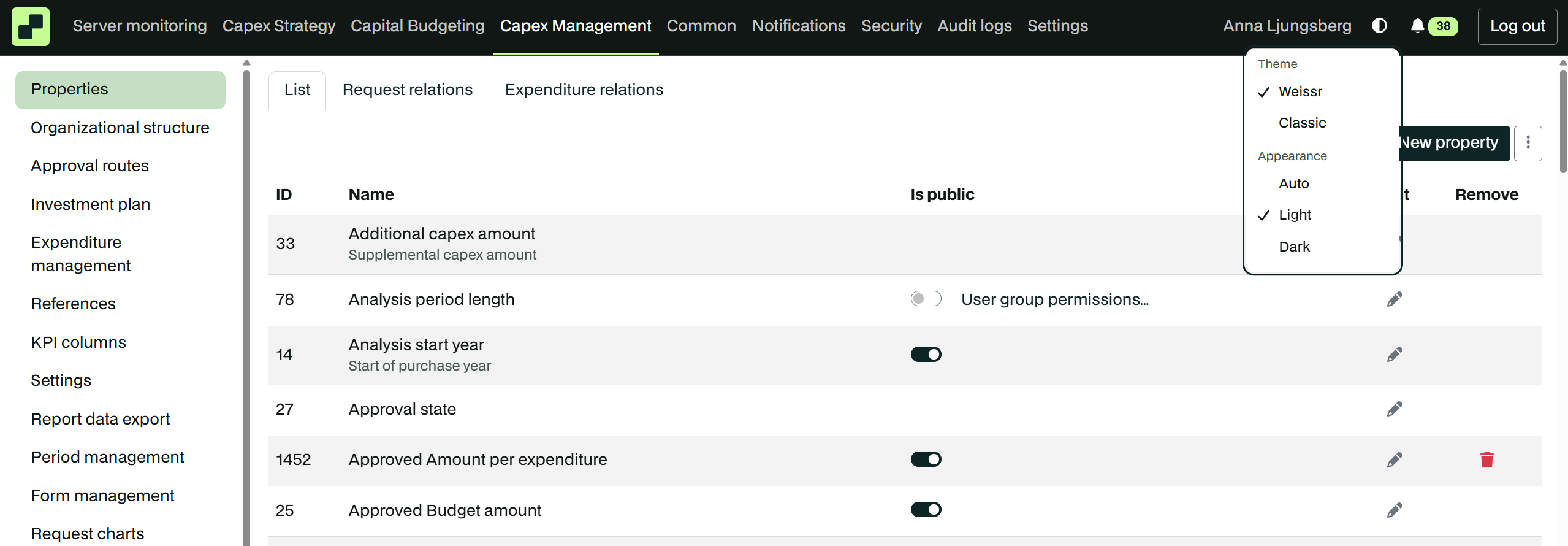The height and width of the screenshot is (546, 1568).
Task: Click the Log out button
Action: (1517, 26)
